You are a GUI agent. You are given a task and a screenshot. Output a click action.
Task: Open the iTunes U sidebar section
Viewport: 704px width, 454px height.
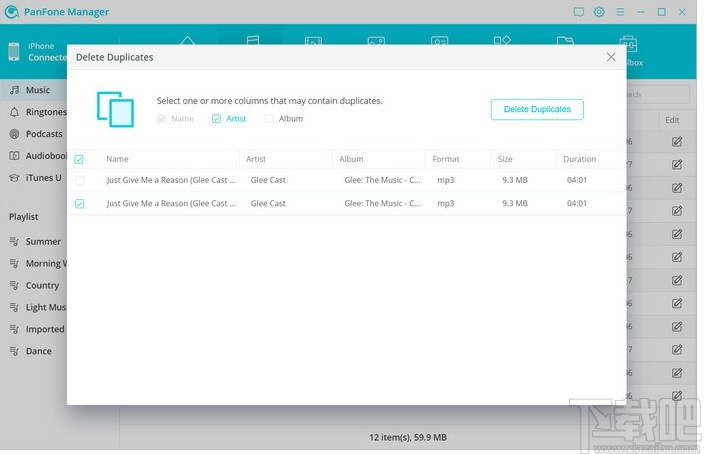pos(34,178)
